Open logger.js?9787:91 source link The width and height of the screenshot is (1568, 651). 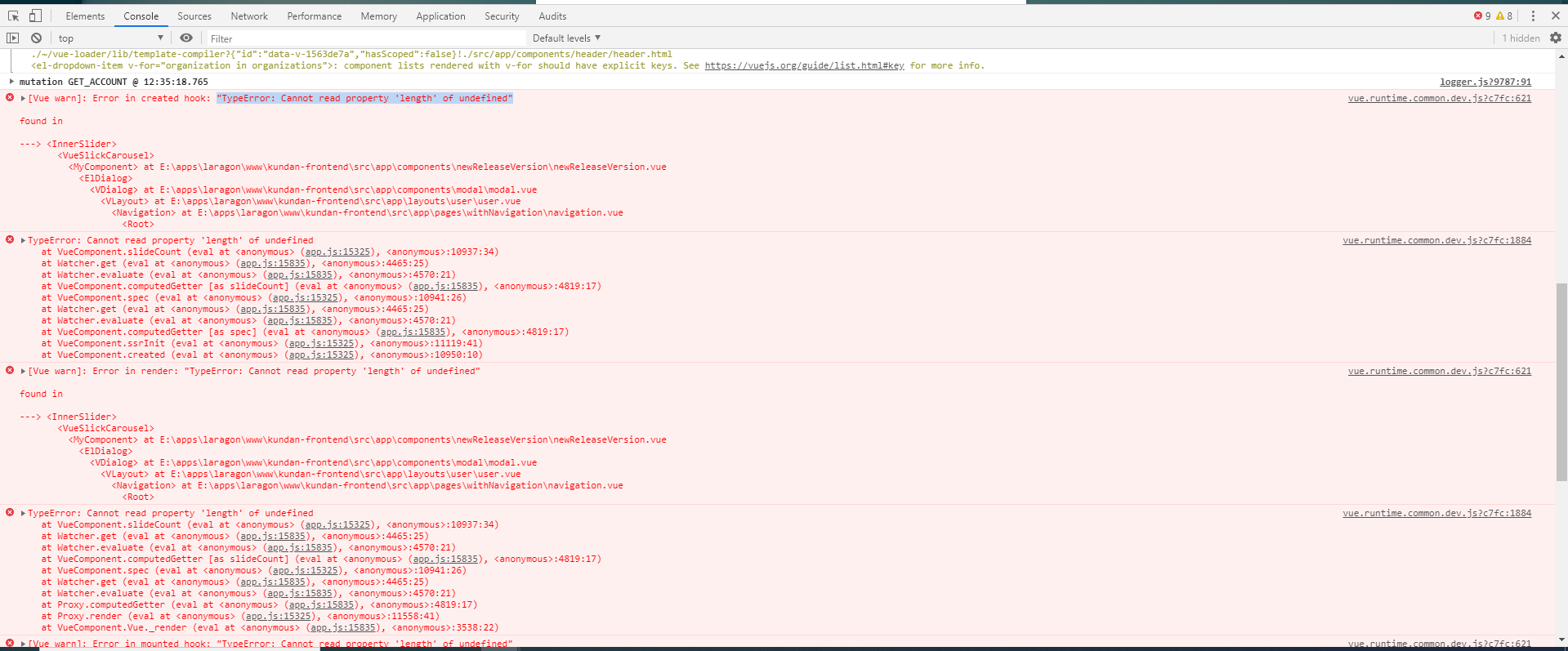(x=1485, y=82)
